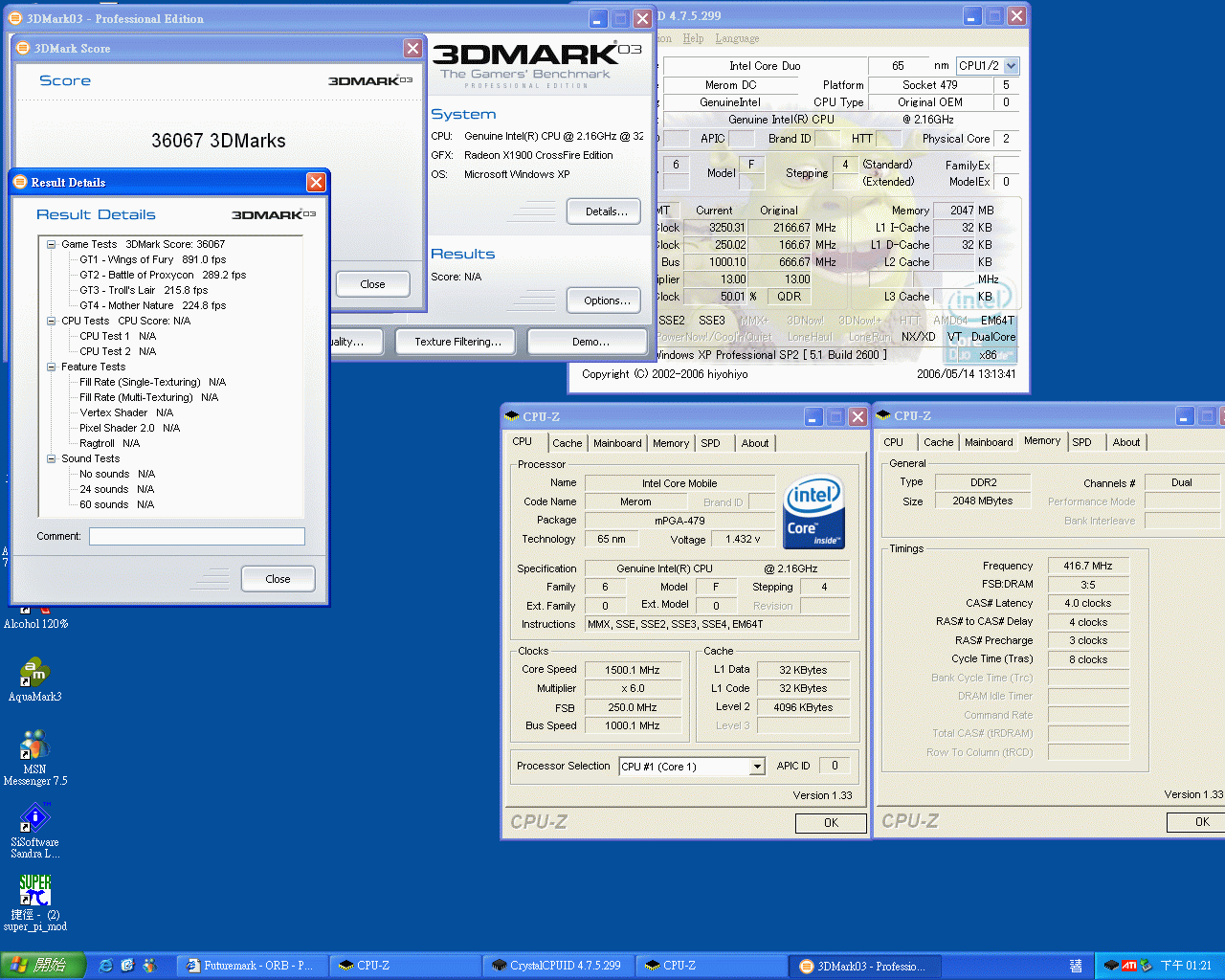1225x980 pixels.
Task: Select the Vertex Shader row
Action: coord(126,412)
